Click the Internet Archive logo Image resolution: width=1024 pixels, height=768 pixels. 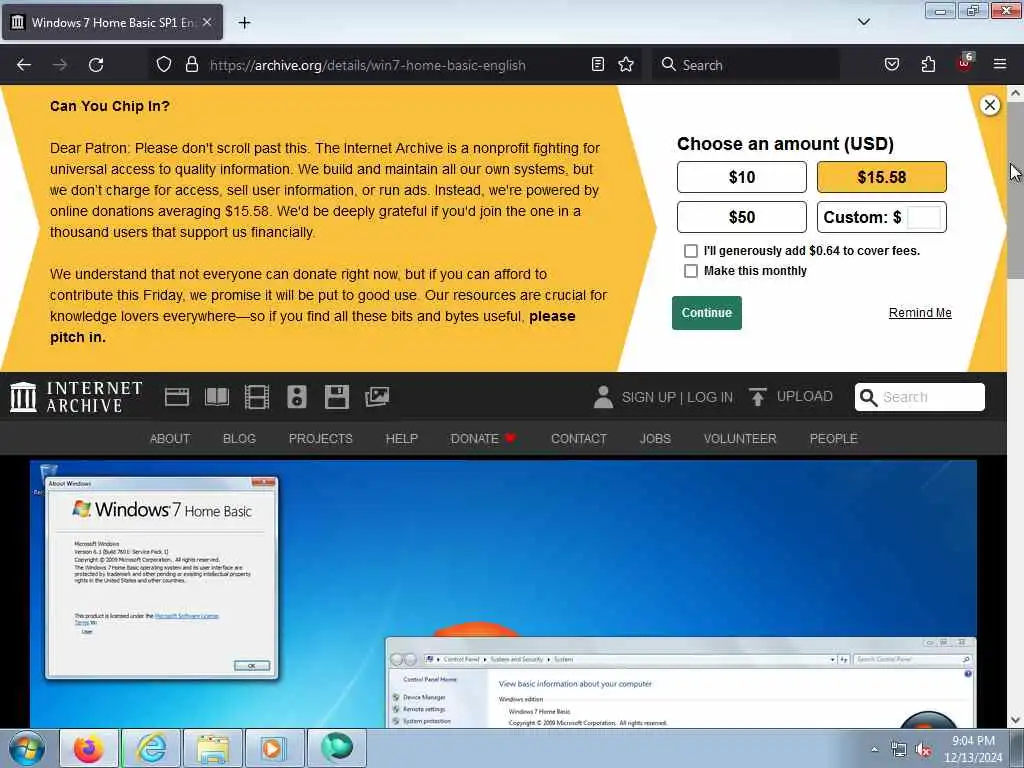tap(76, 397)
